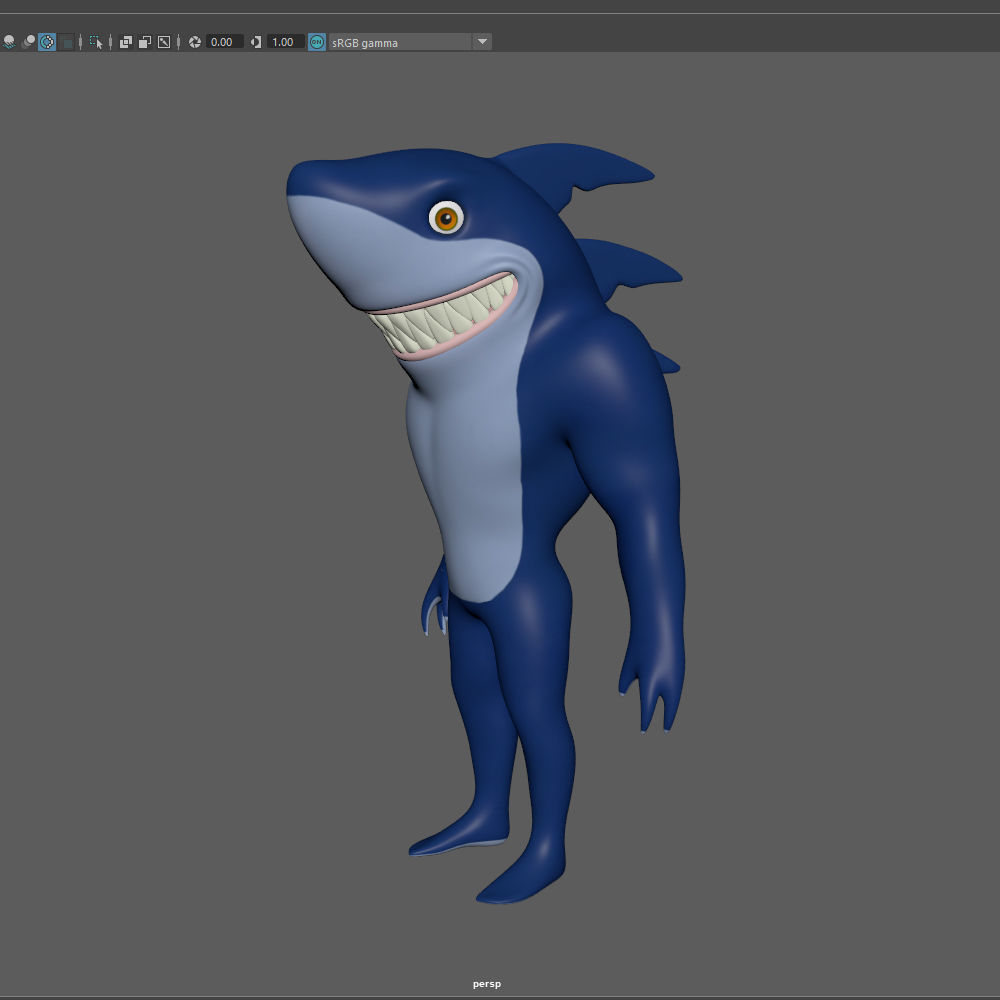Enable Isolate Select with dashed-box cursor icon
Screen dimensions: 1000x1000
(96, 42)
